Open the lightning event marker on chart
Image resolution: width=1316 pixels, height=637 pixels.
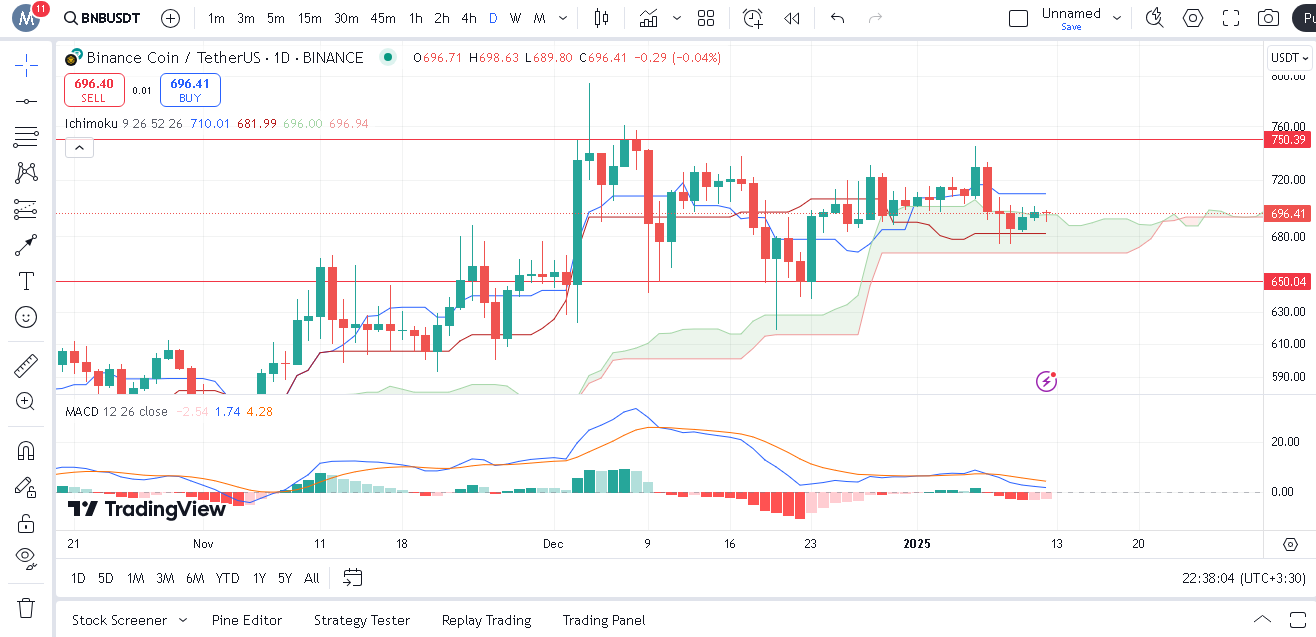click(1046, 381)
